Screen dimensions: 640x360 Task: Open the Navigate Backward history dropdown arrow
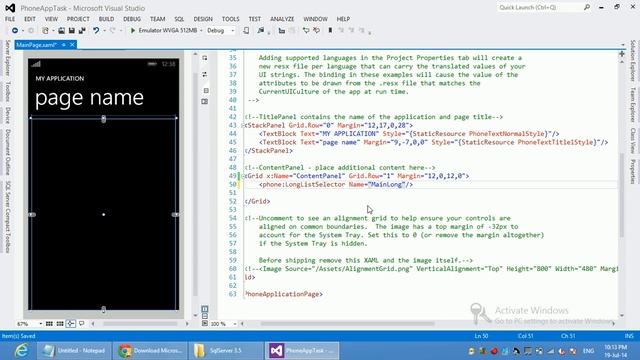pyautogui.click(x=23, y=31)
